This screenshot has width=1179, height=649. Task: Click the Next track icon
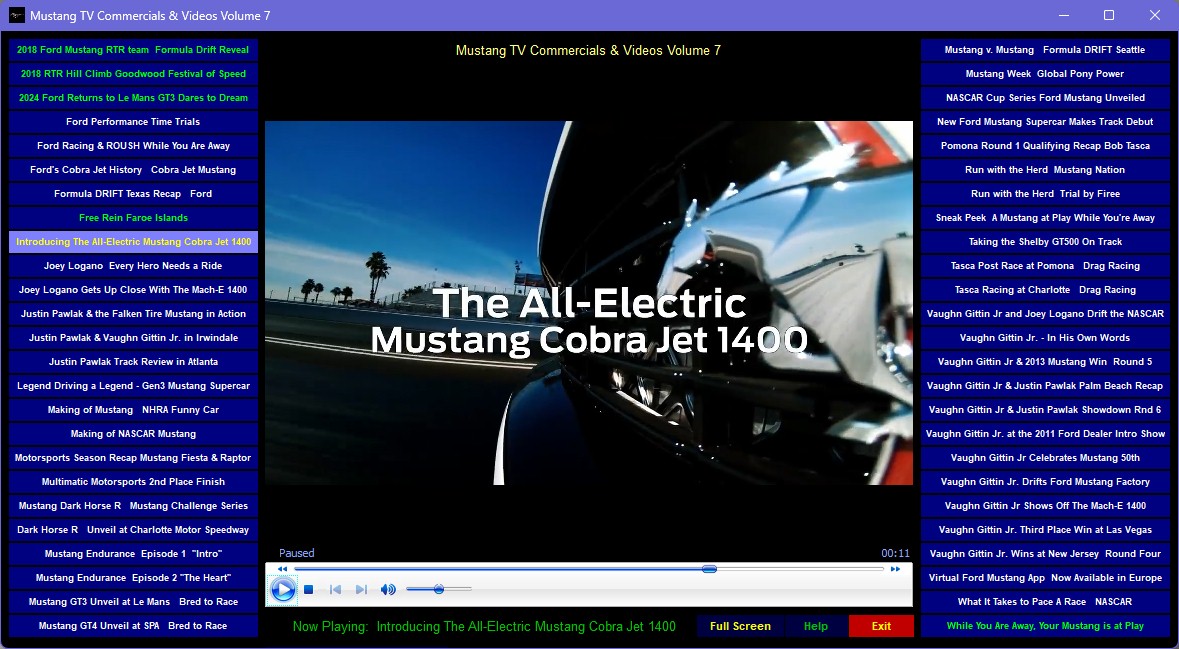361,590
